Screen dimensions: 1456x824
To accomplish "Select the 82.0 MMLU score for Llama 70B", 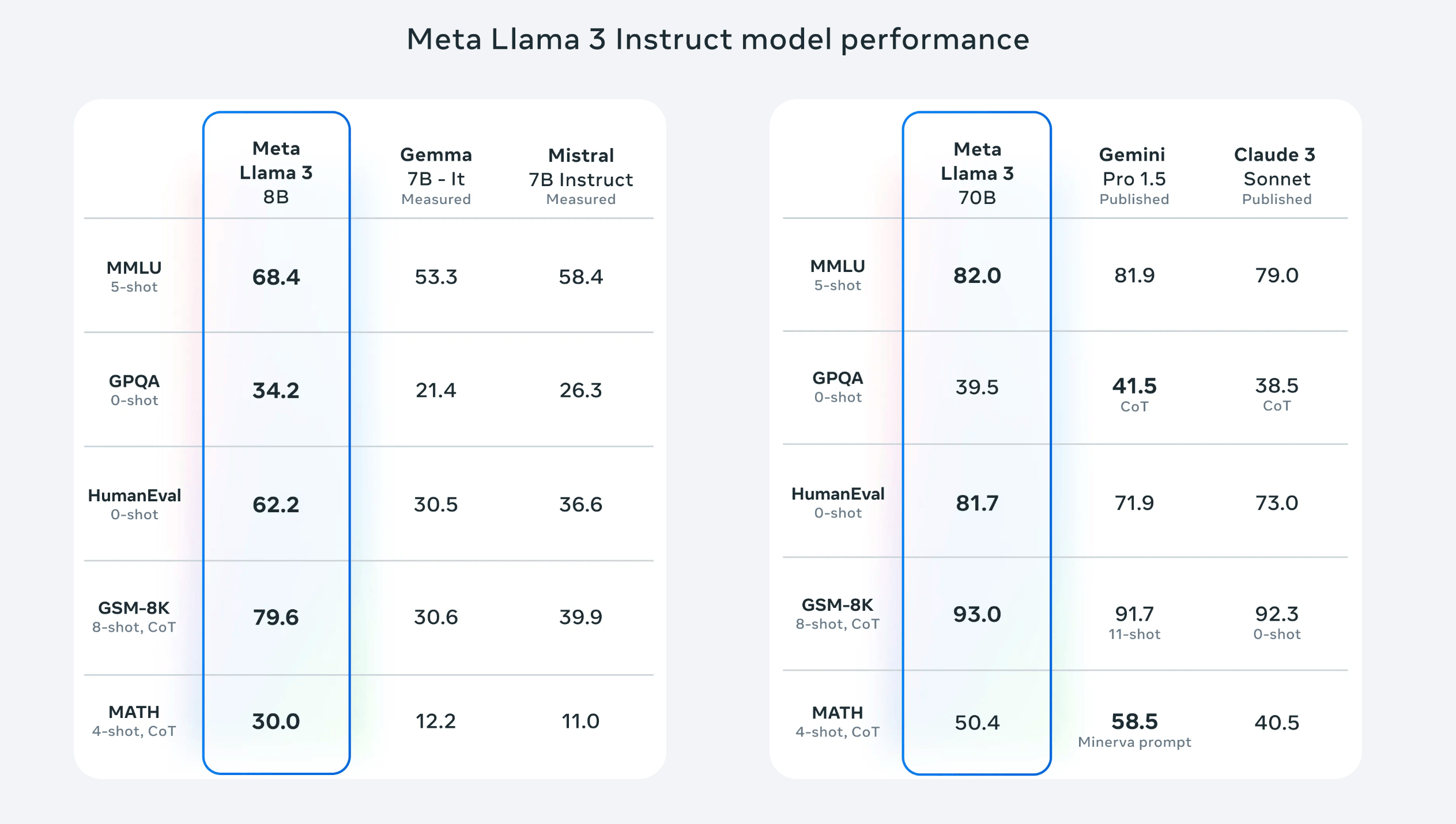I will (977, 275).
